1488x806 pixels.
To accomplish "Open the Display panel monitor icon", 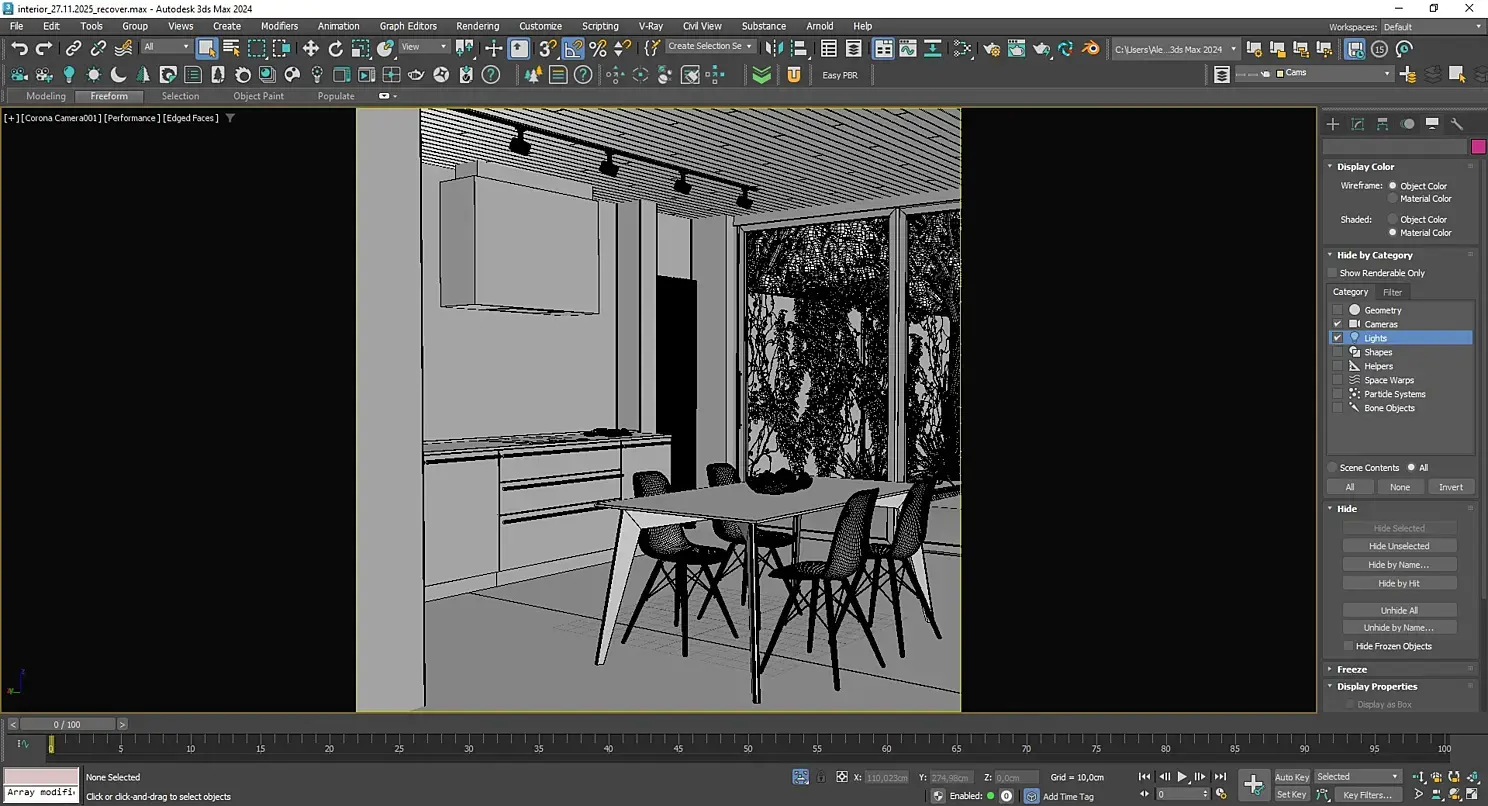I will (x=1432, y=124).
